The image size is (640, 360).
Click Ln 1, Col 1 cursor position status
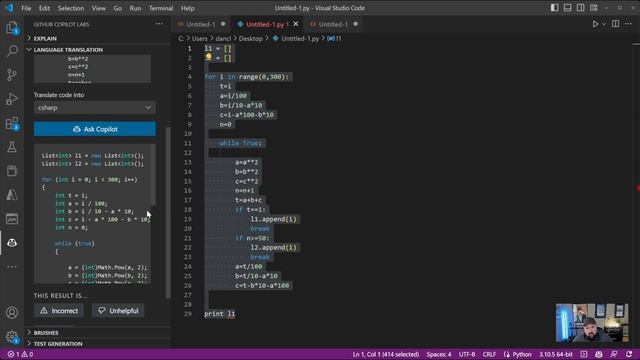(x=386, y=354)
